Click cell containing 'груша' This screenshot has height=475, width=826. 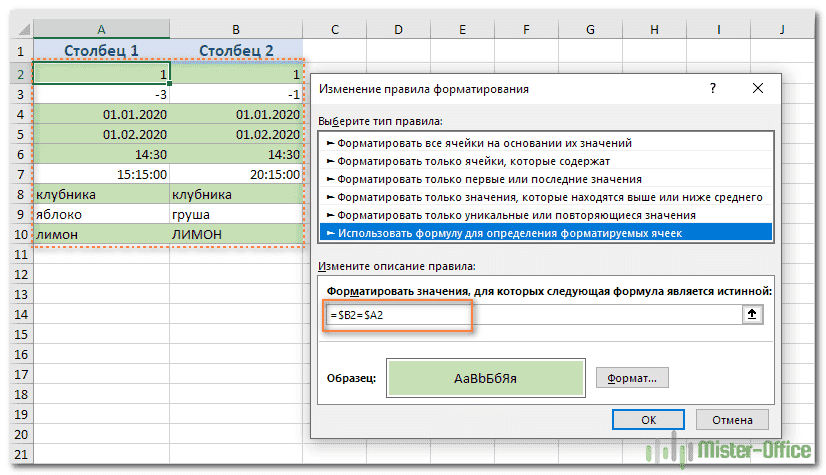pyautogui.click(x=236, y=214)
